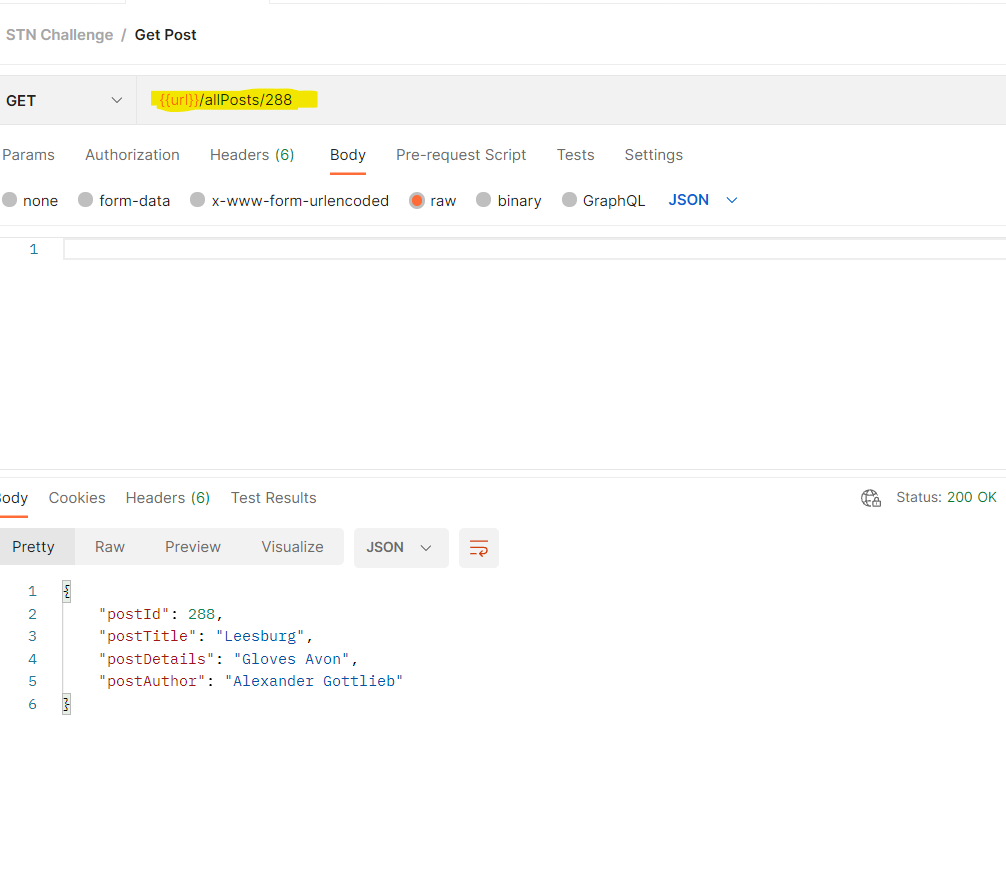This screenshot has width=1006, height=878.
Task: Click the Status: 200 OK indicator
Action: 946,497
